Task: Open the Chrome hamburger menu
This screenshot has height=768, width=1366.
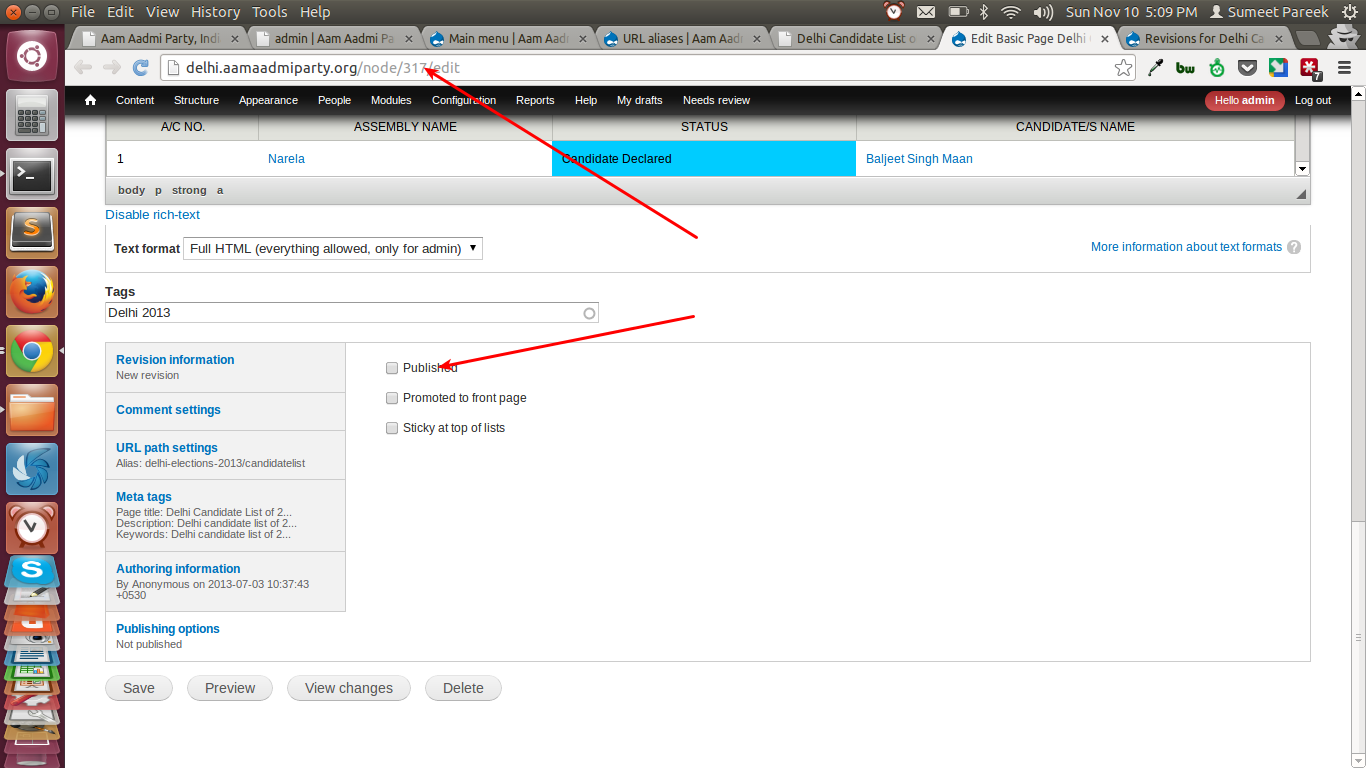Action: (1344, 68)
